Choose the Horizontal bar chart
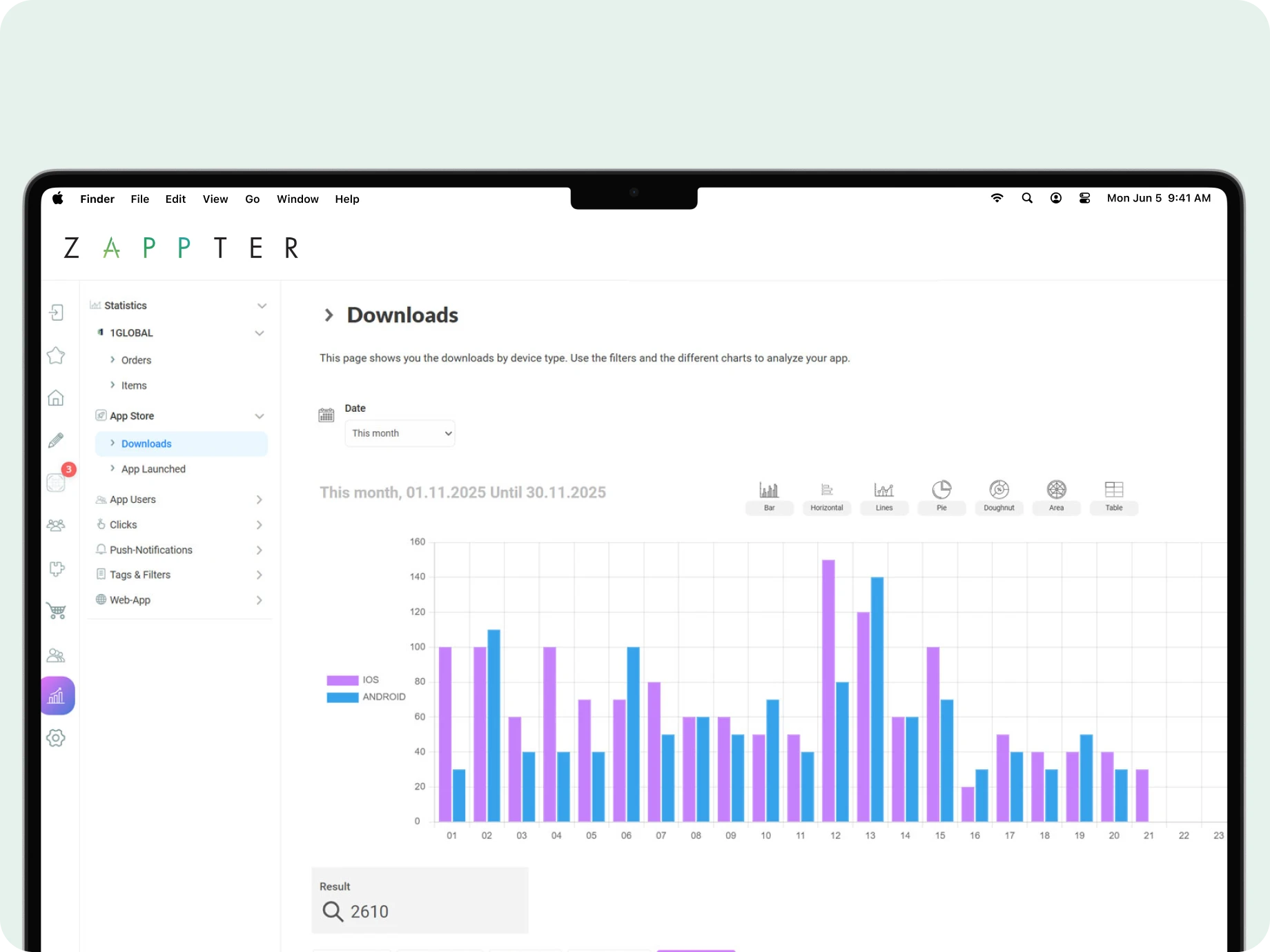1270x952 pixels. click(826, 496)
